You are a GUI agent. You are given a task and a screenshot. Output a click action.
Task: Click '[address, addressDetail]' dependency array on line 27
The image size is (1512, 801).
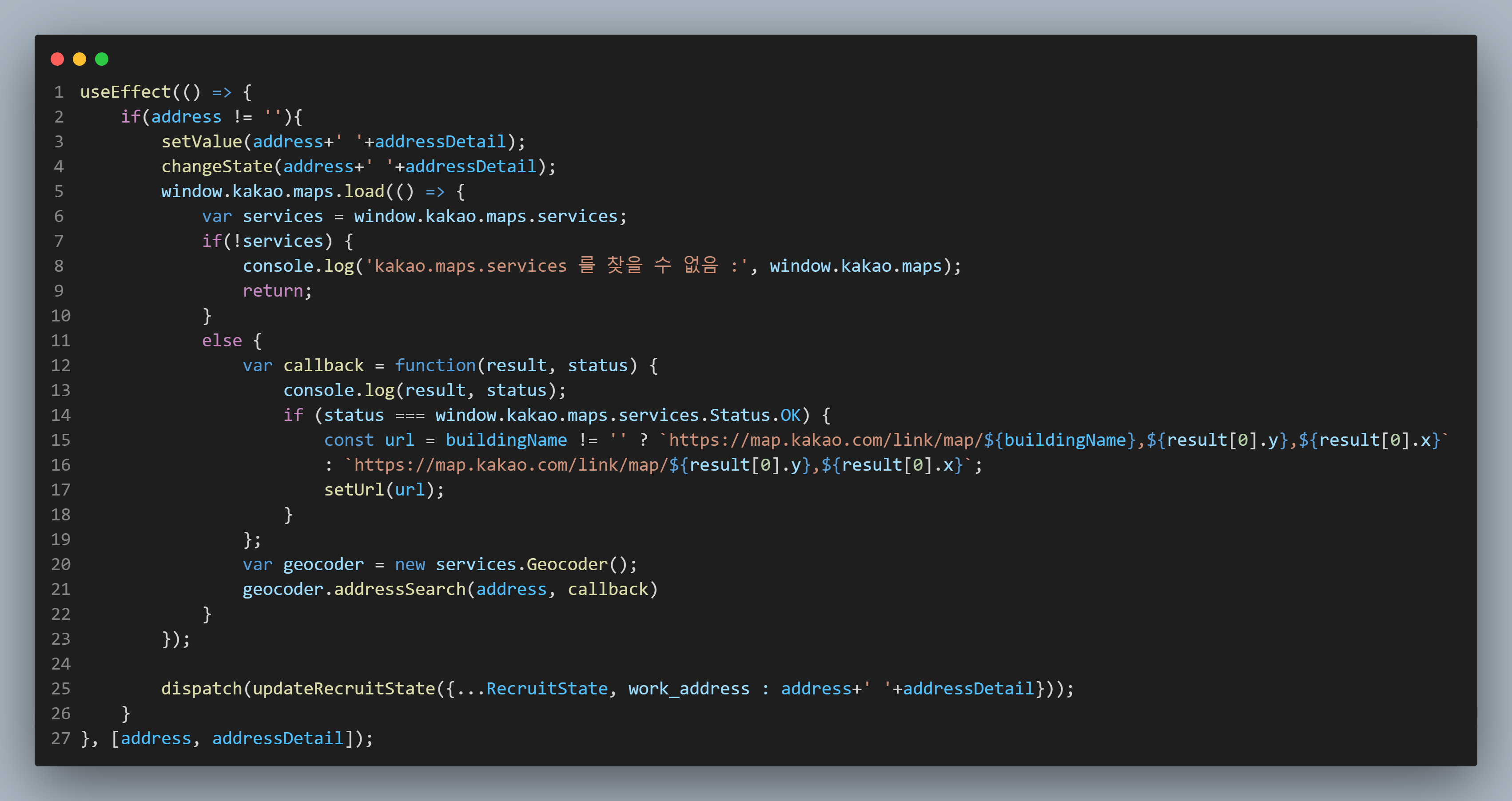pos(232,739)
